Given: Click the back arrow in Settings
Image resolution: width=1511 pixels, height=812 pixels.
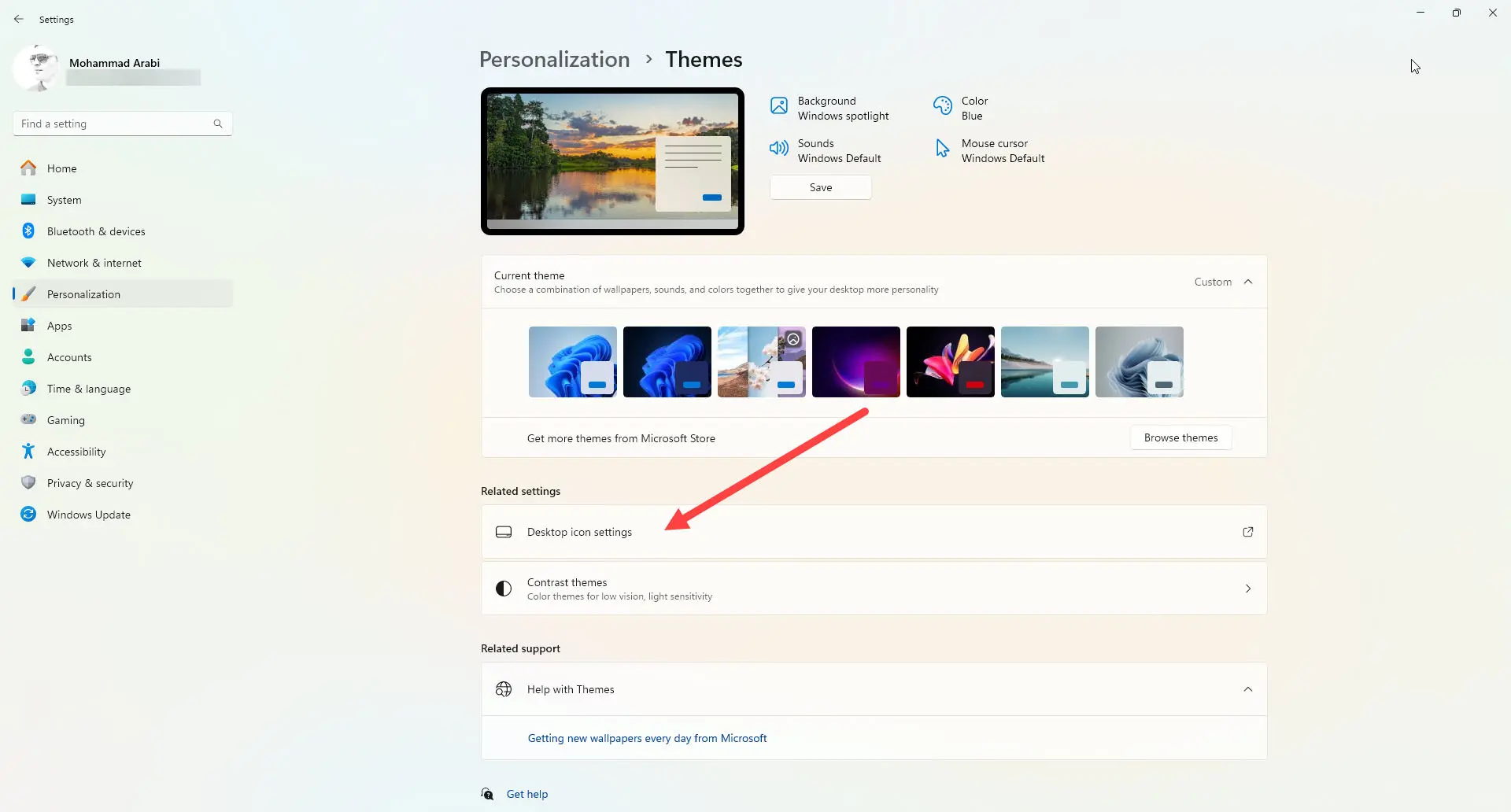Looking at the screenshot, I should (x=19, y=19).
